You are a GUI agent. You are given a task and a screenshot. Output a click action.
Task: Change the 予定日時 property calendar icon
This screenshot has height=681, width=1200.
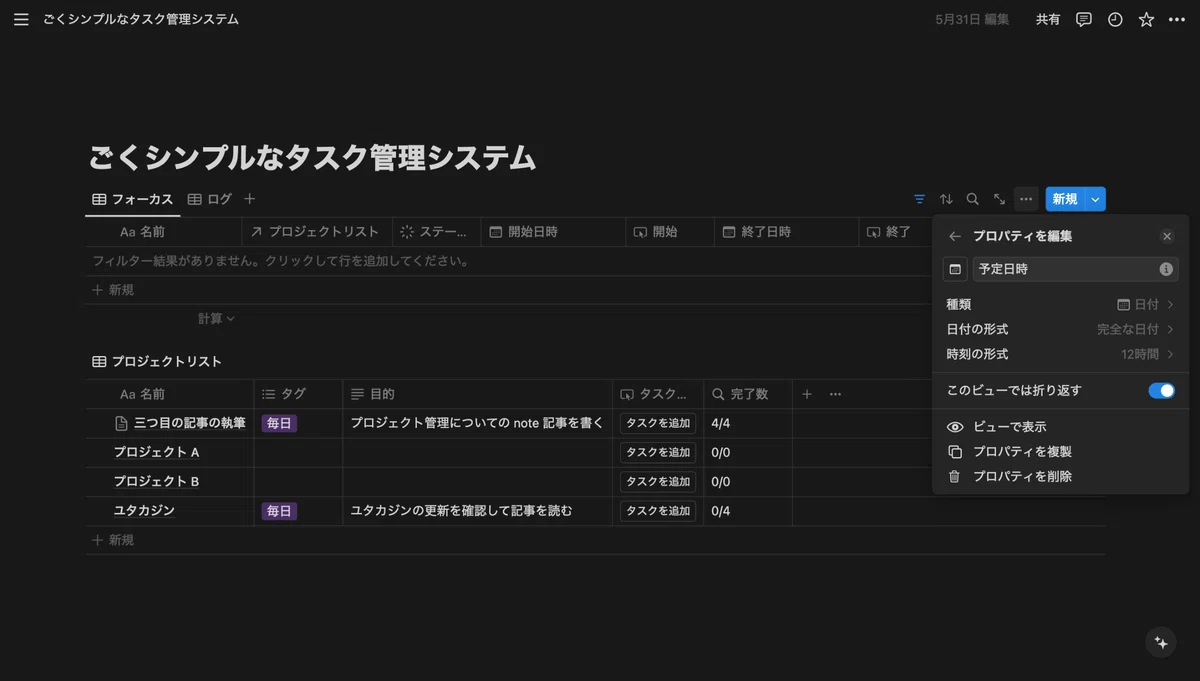point(955,269)
